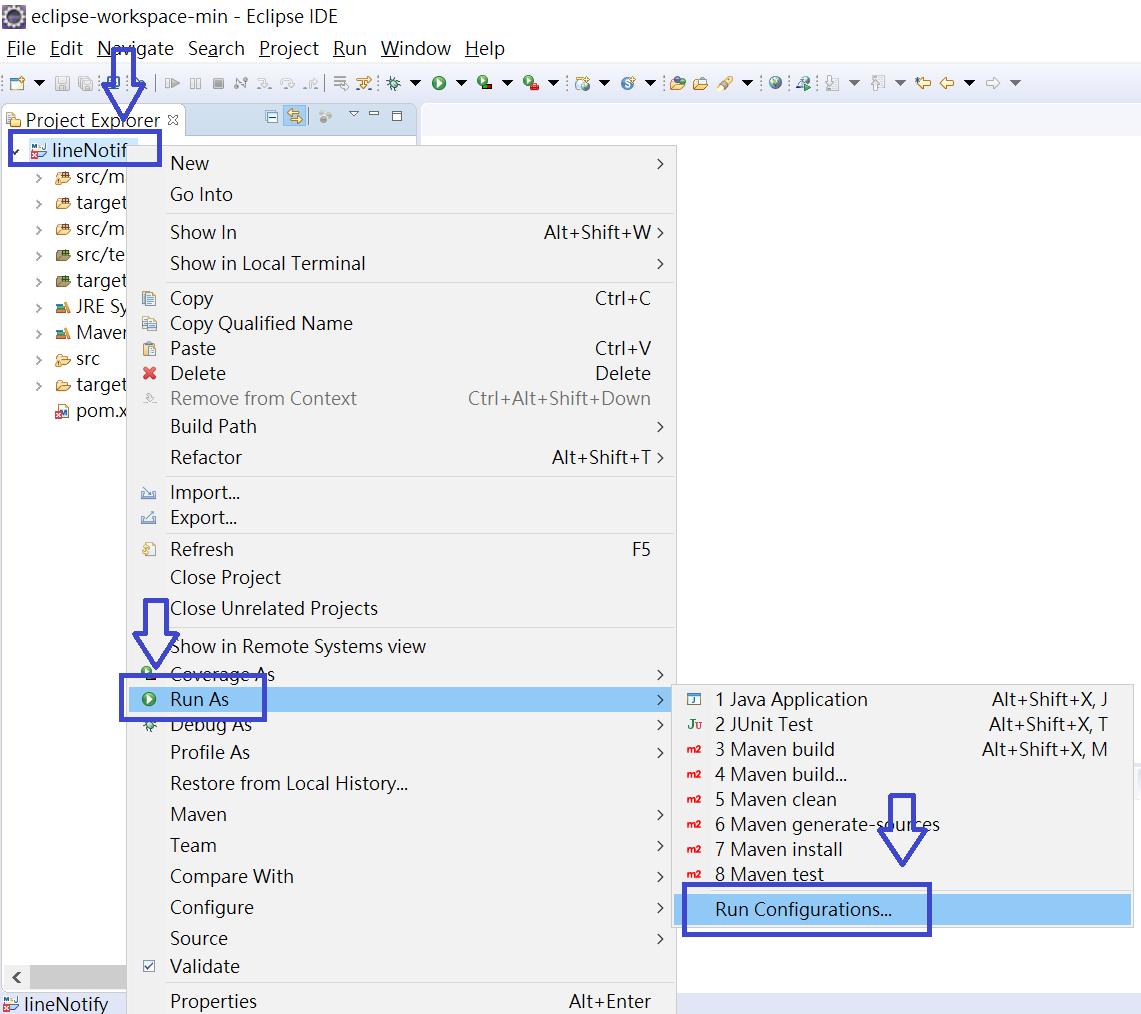Click the green Run toolbar button
The width and height of the screenshot is (1141, 1014).
click(x=439, y=83)
